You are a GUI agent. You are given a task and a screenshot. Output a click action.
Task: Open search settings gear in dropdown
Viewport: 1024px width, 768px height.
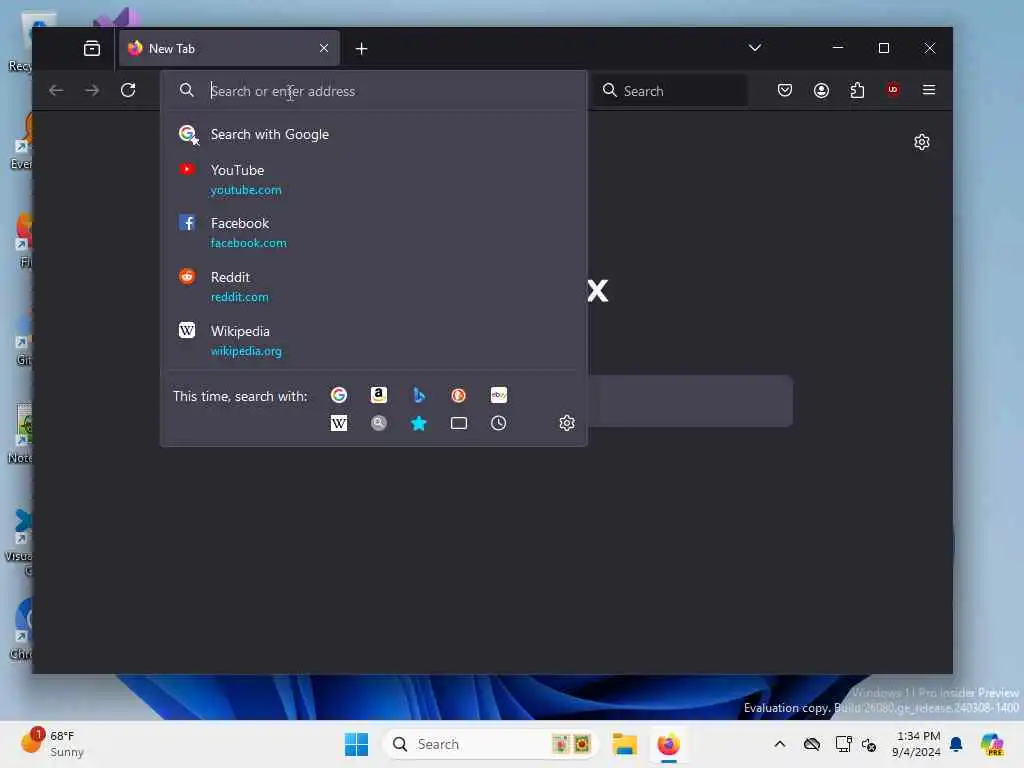tap(567, 423)
